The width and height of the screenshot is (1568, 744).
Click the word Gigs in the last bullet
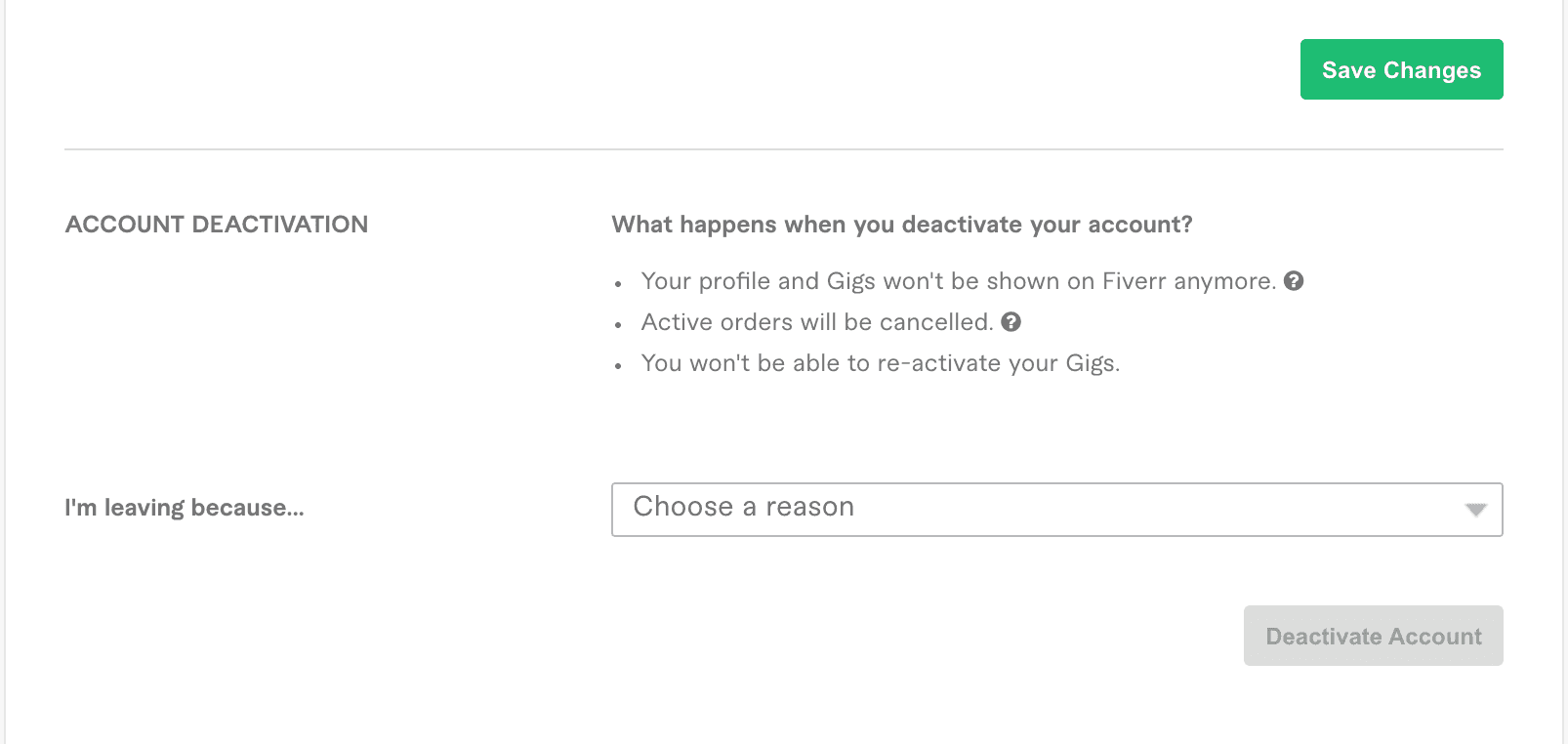pyautogui.click(x=1093, y=364)
